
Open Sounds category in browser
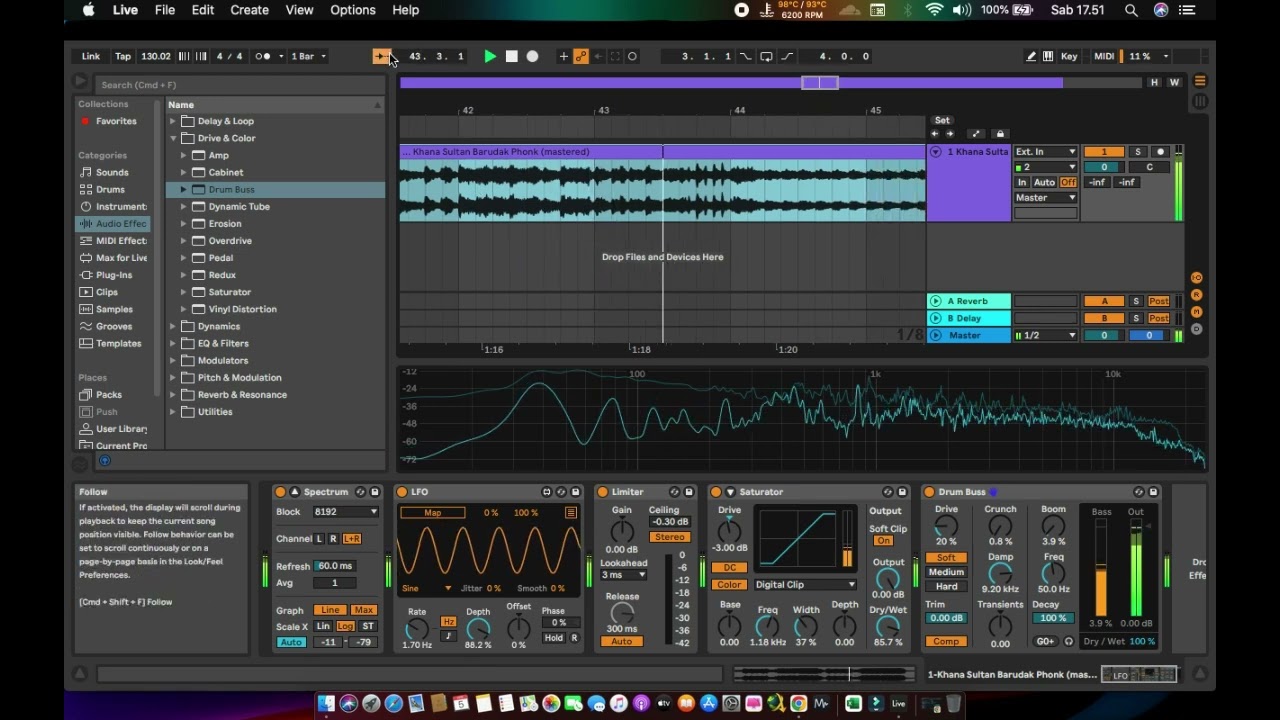pyautogui.click(x=112, y=172)
